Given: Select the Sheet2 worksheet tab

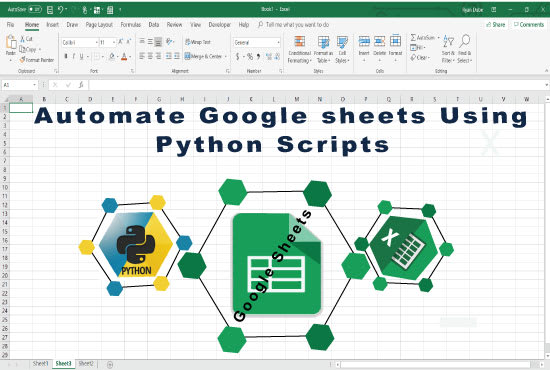Looking at the screenshot, I should tap(86, 364).
